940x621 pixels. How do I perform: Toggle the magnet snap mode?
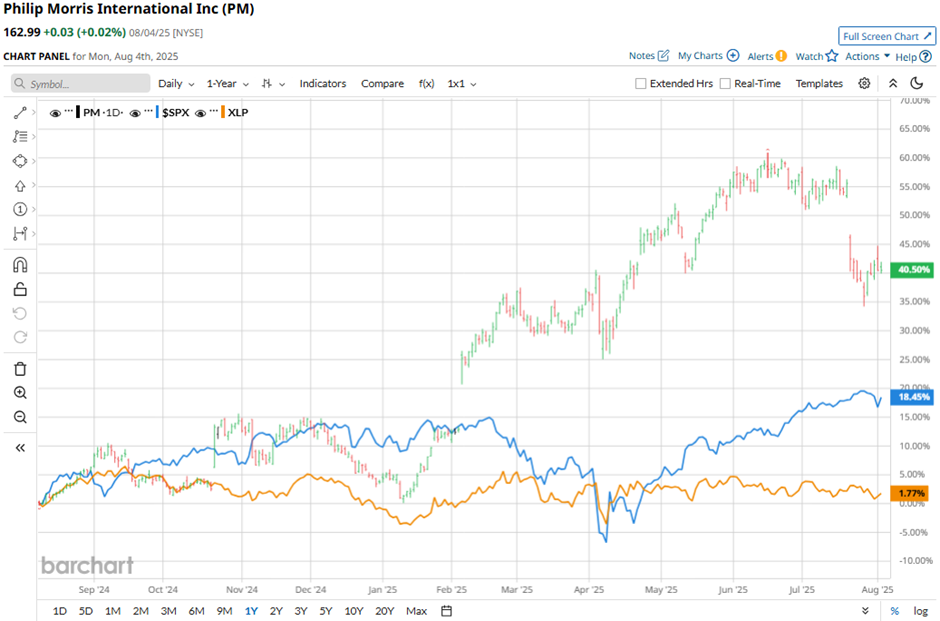click(x=20, y=265)
